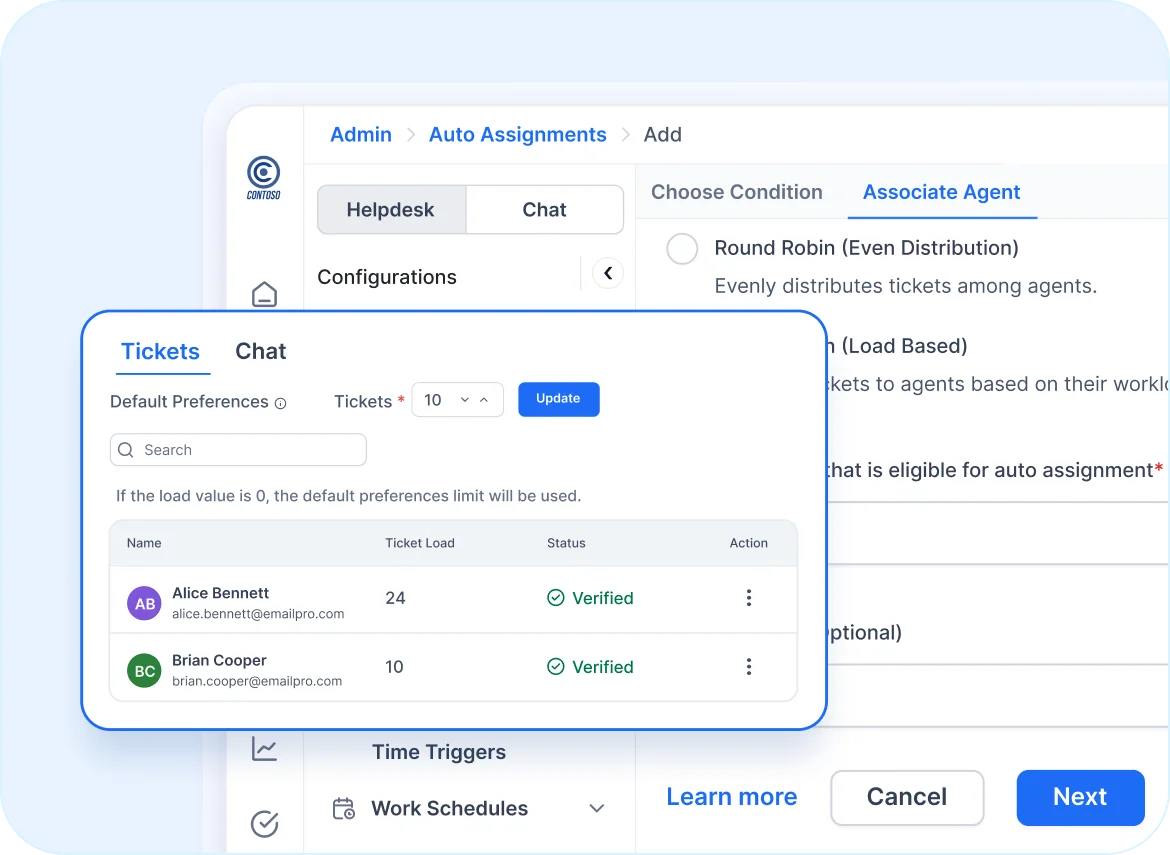Click Alice Bennett's name
The image size is (1170, 855).
[220, 593]
